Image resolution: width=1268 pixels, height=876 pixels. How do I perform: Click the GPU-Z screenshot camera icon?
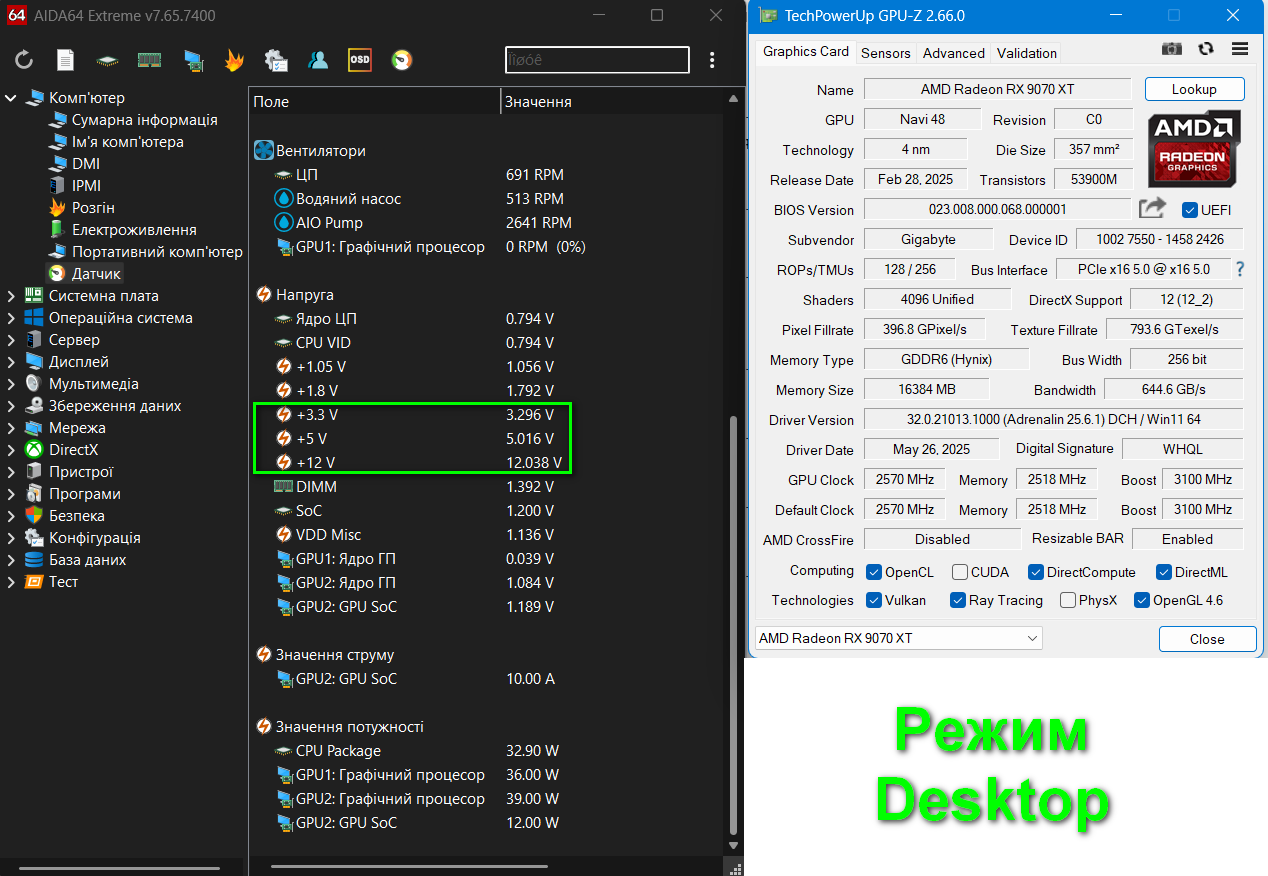click(x=1172, y=48)
